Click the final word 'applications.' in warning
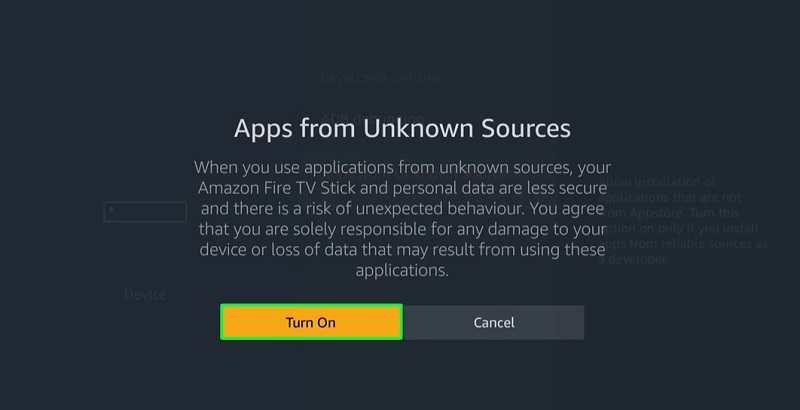Image resolution: width=800 pixels, height=410 pixels. [x=402, y=270]
